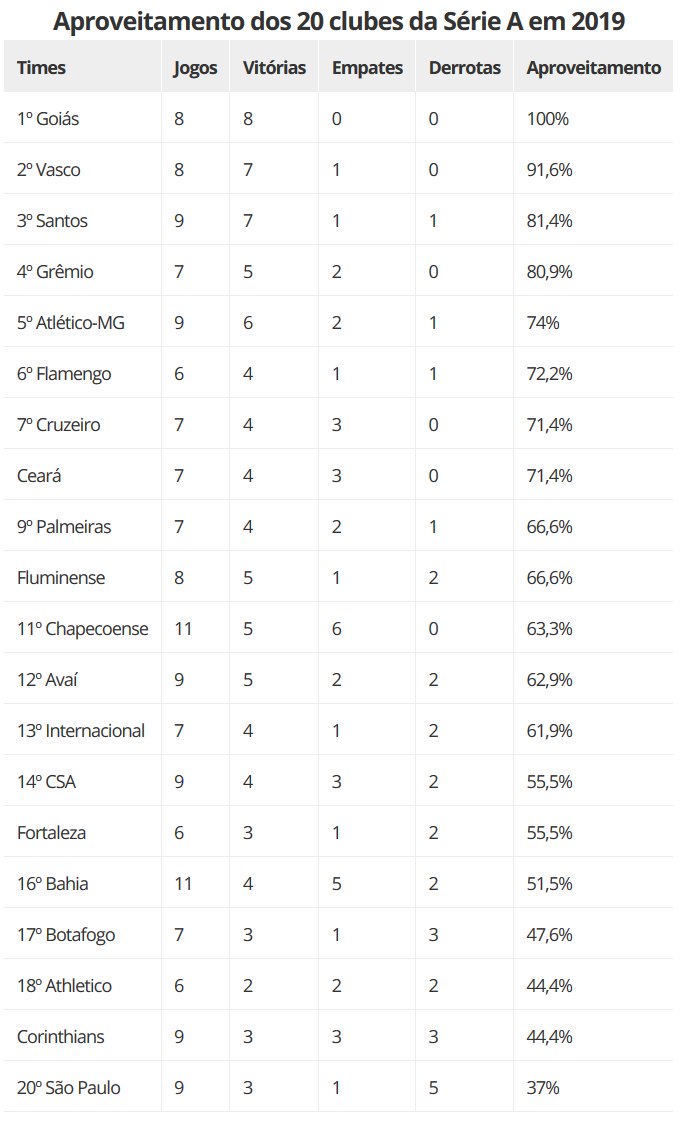Click the Empates column header
This screenshot has height=1143, width=680.
pyautogui.click(x=367, y=68)
